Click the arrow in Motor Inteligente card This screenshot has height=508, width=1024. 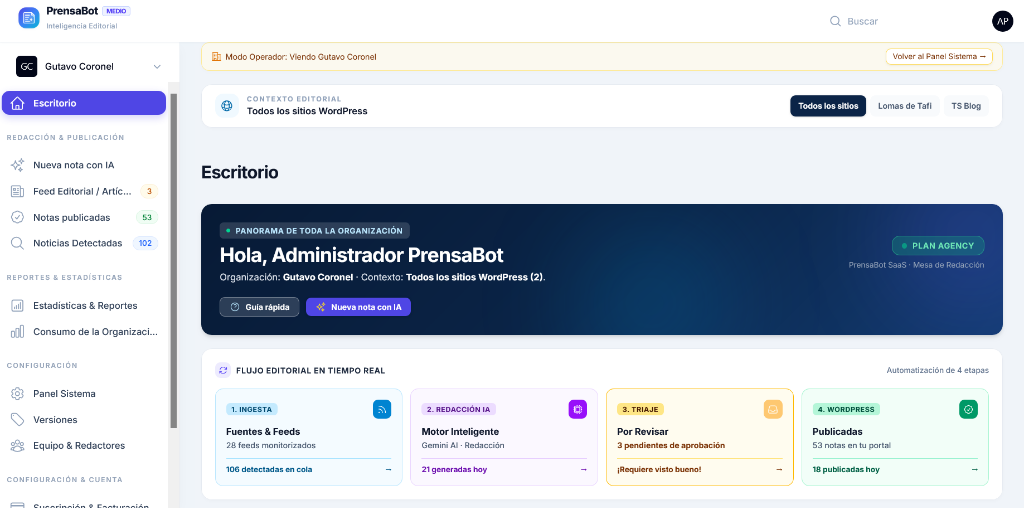tap(583, 469)
